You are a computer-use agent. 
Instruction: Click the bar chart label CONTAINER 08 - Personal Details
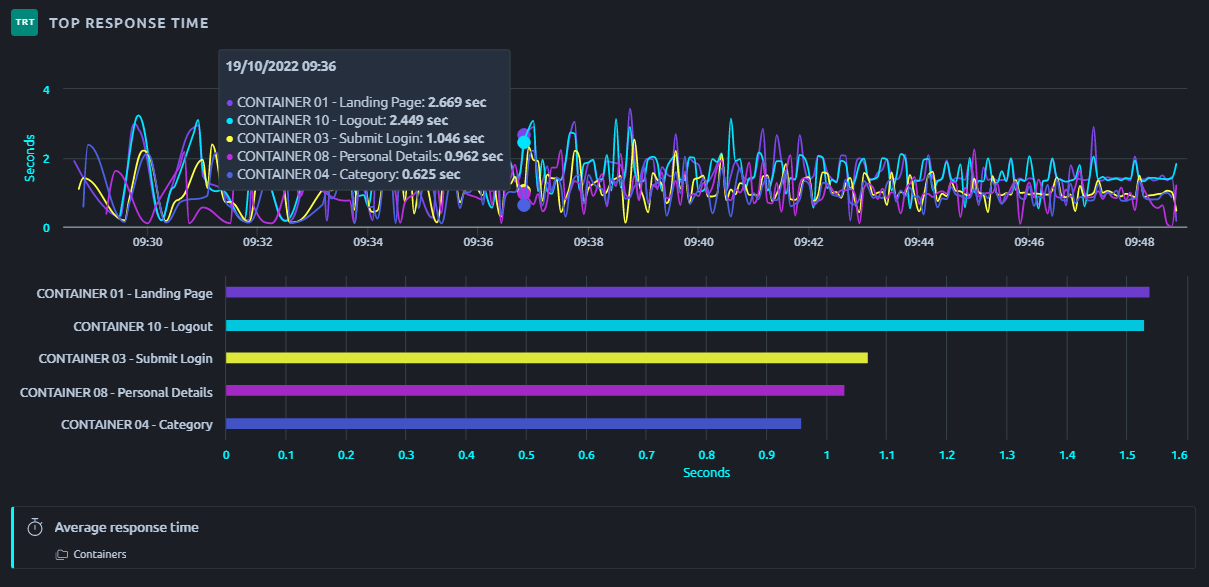[116, 391]
